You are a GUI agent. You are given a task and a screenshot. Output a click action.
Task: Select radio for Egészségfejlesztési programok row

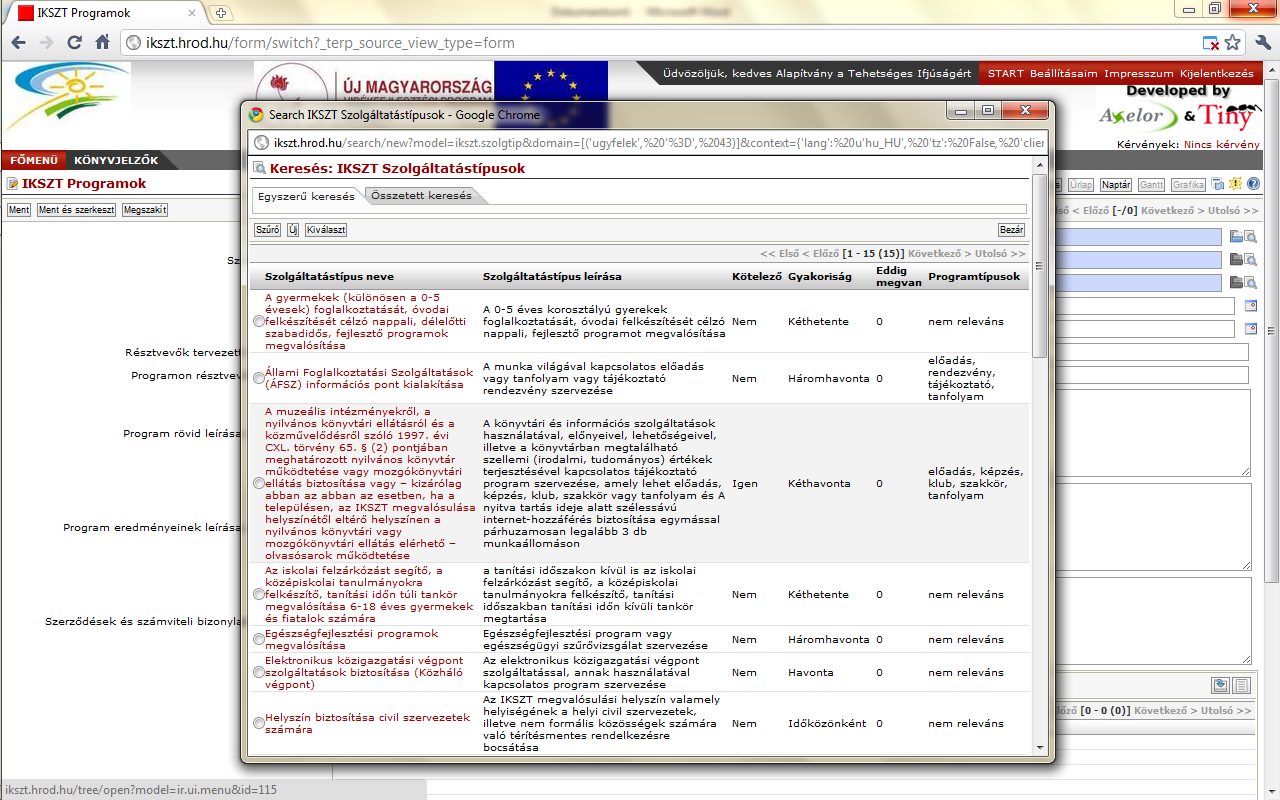tap(259, 639)
